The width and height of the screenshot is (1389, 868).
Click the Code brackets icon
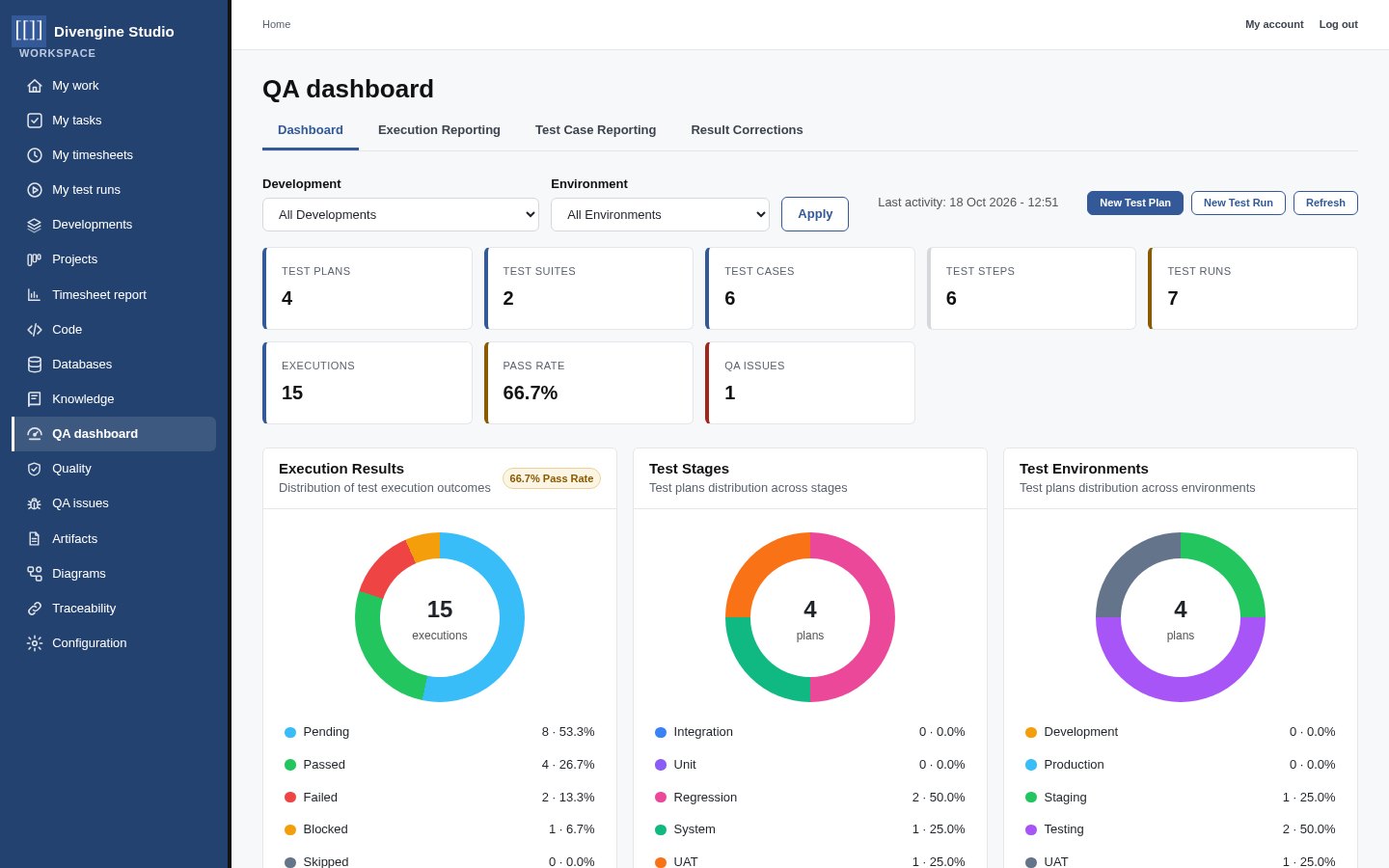pos(35,330)
